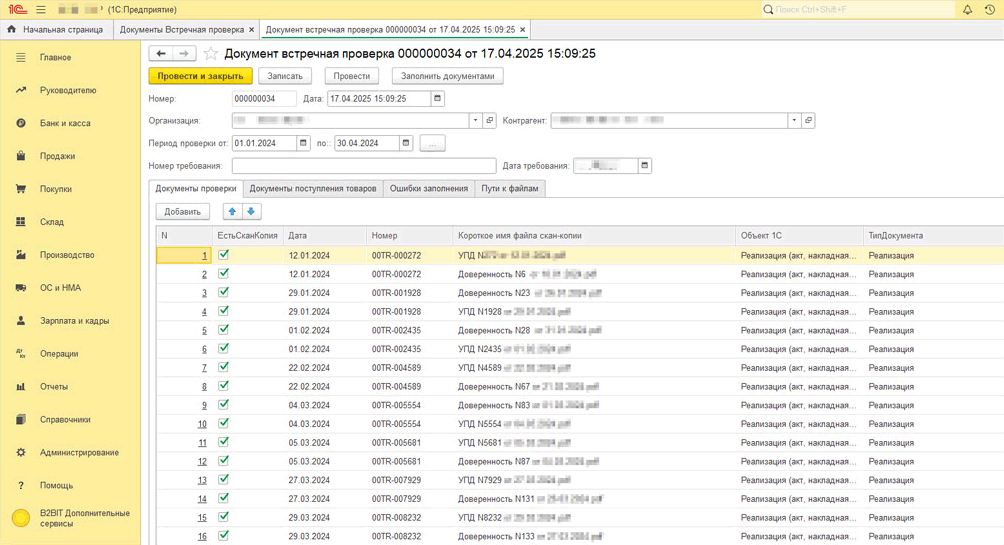Switch to Ошибки заполнения tab
The height and width of the screenshot is (545, 1004).
pos(428,188)
